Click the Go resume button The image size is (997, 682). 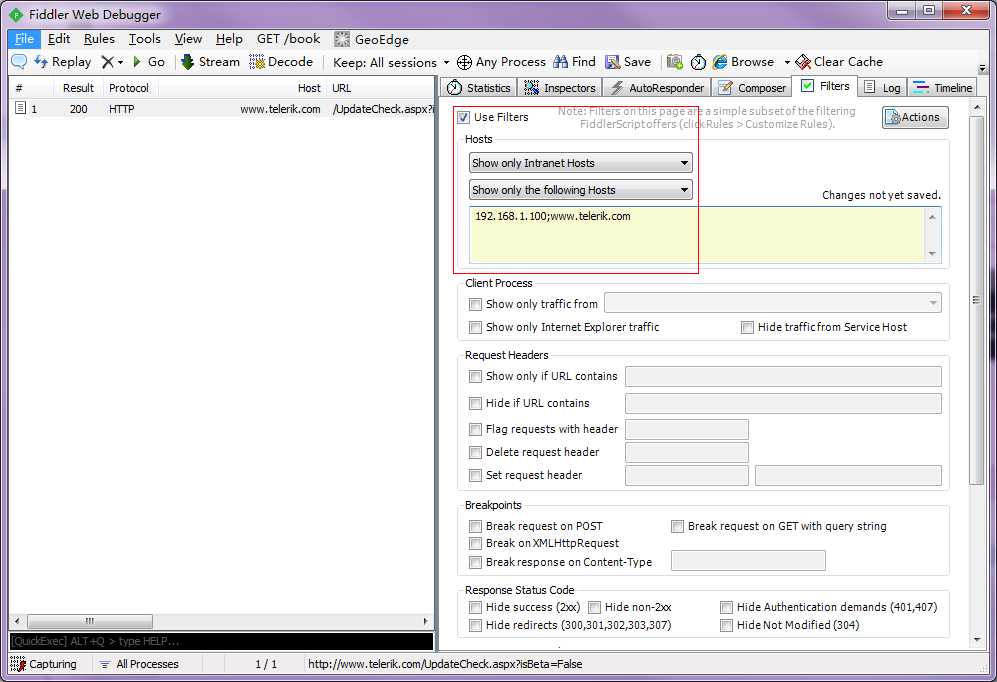tap(149, 62)
